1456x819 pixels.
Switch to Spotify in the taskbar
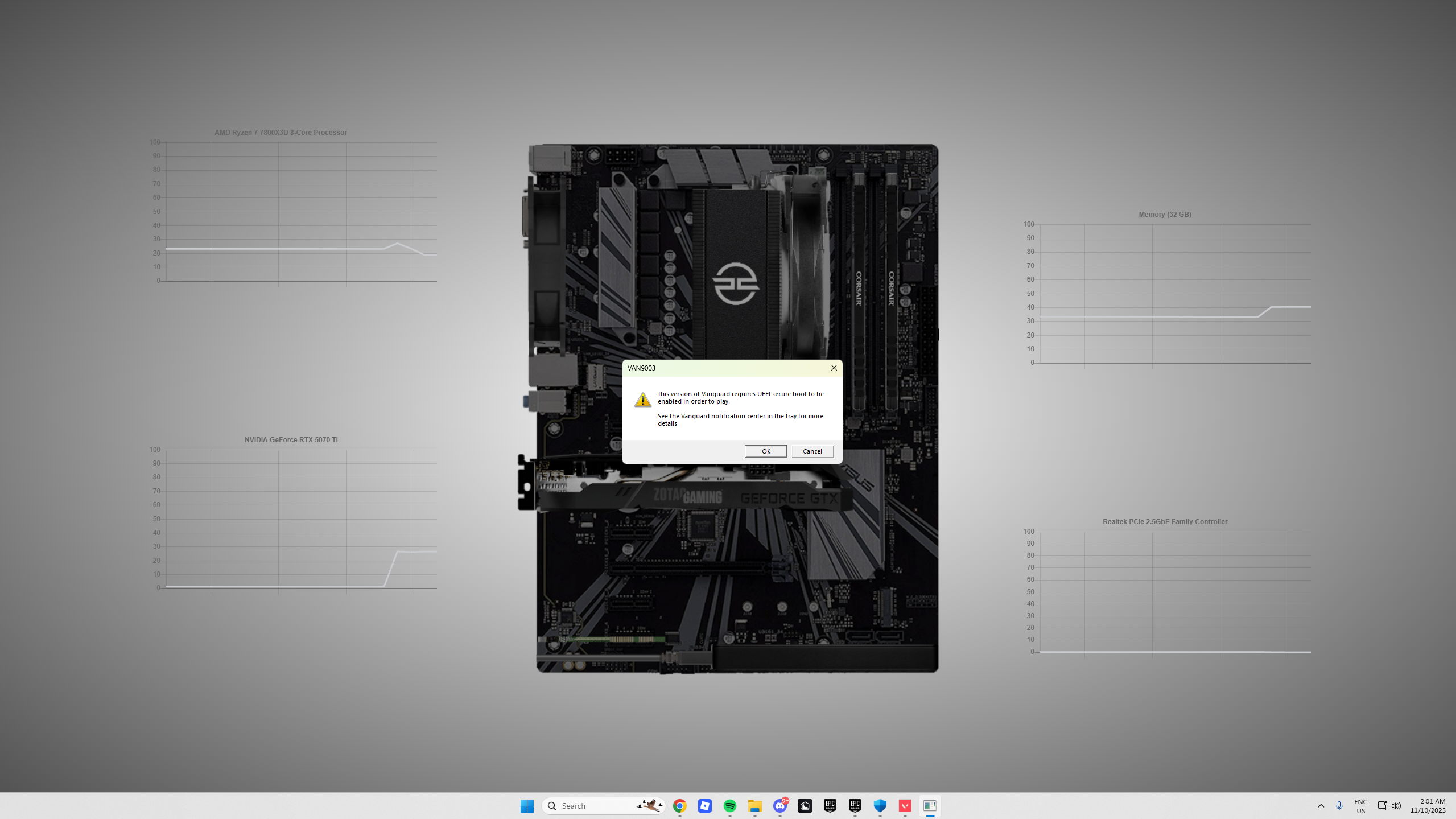(729, 806)
